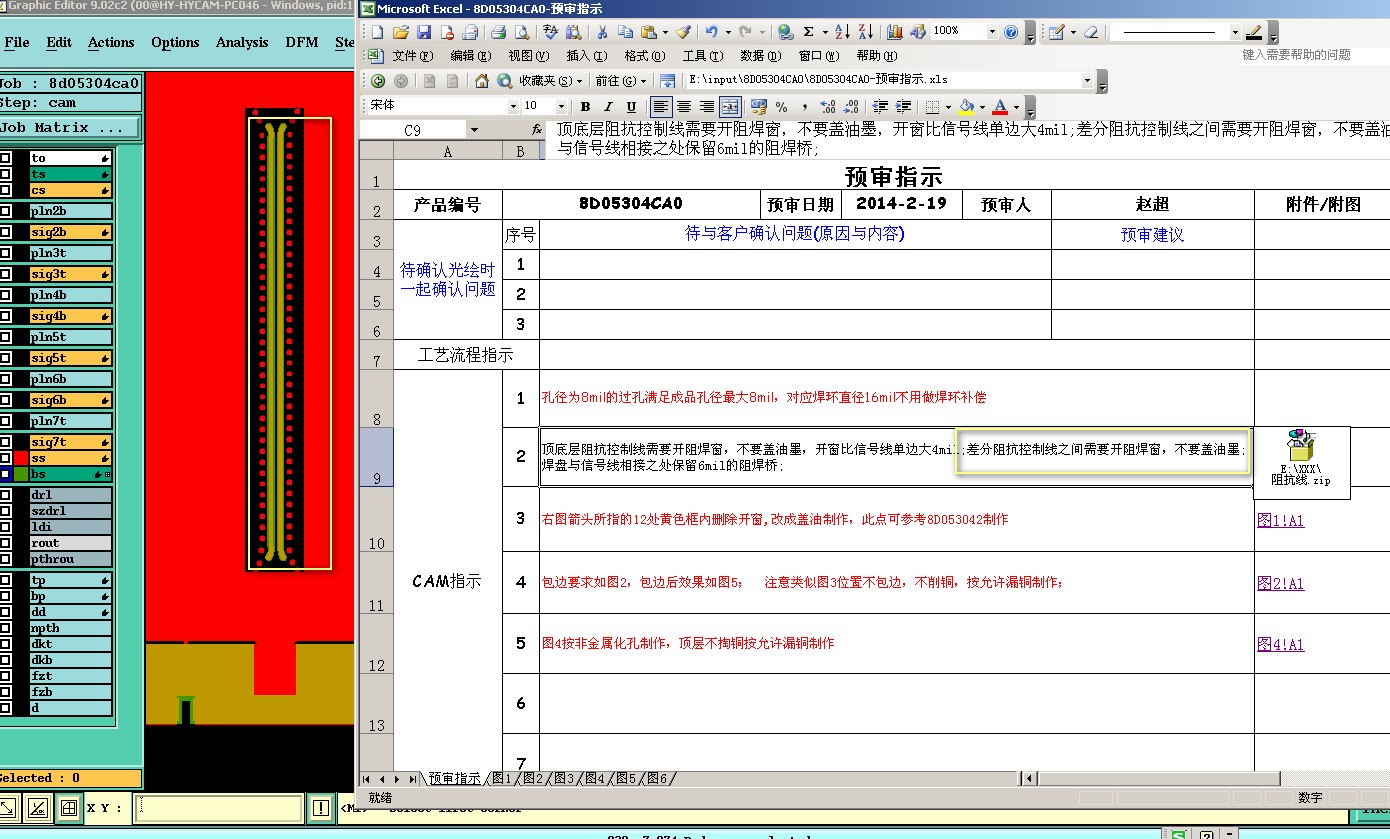1390x839 pixels.
Task: Switch to the 图2 sheet tab
Action: (533, 778)
